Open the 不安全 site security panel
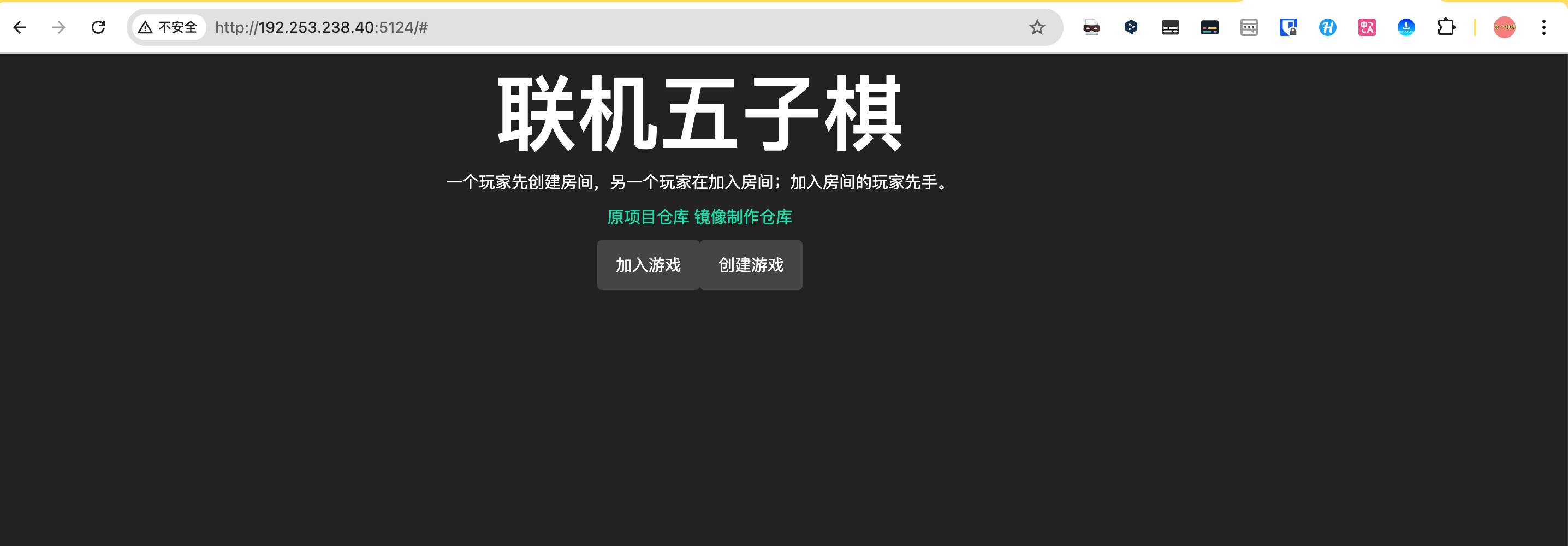 (x=168, y=27)
